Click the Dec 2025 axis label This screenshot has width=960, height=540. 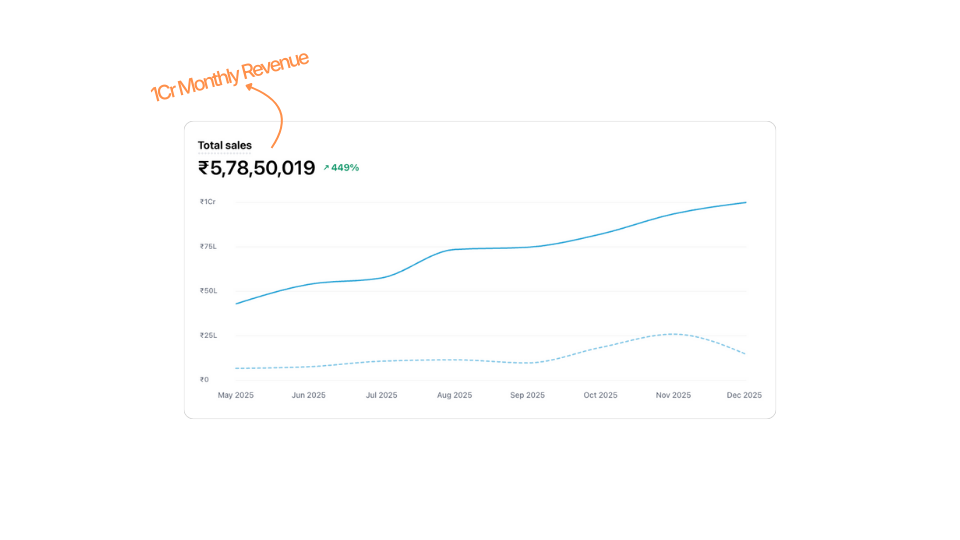pyautogui.click(x=744, y=395)
